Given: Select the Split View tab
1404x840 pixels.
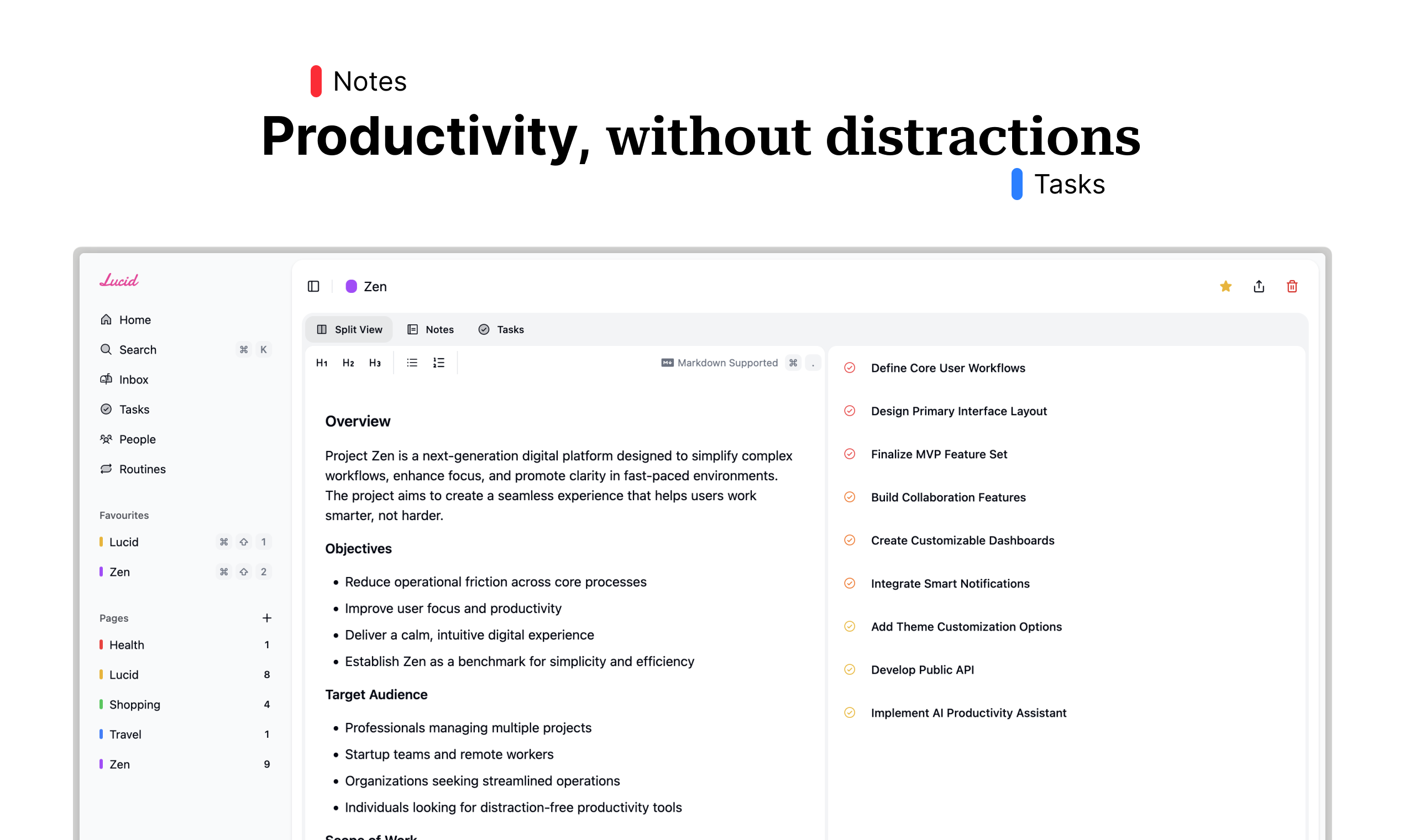Looking at the screenshot, I should click(349, 329).
